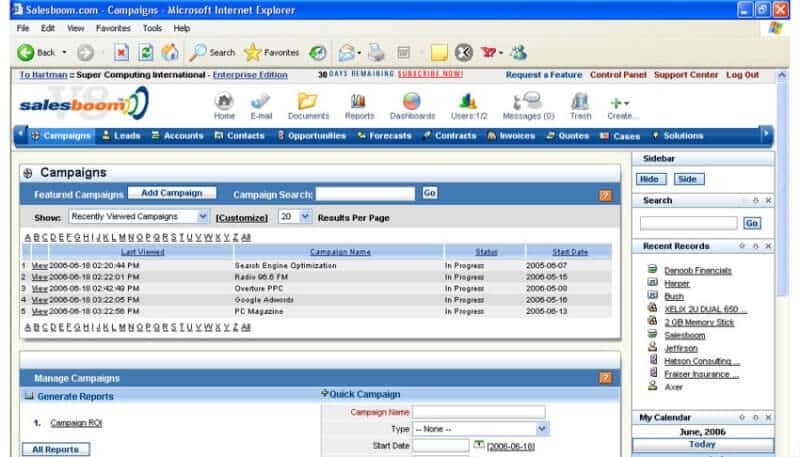Click the Subscribe Now link

430,74
